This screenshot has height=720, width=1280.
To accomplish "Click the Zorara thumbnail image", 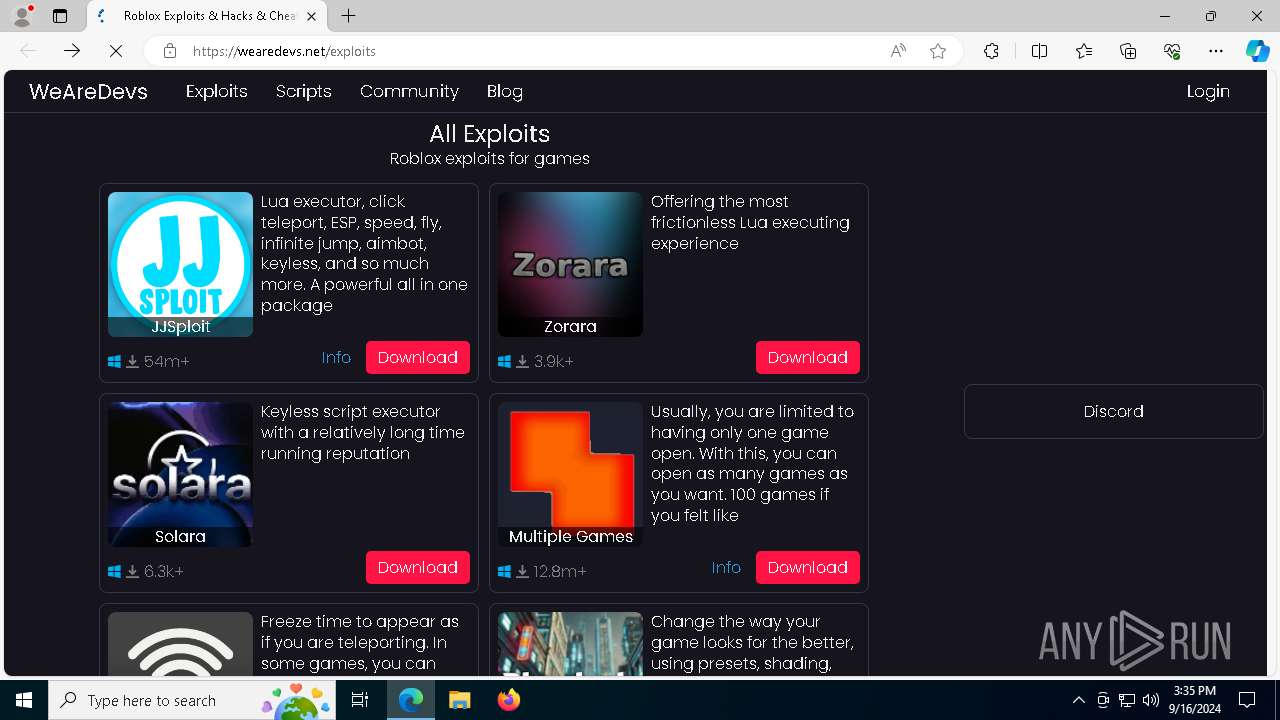I will click(570, 264).
